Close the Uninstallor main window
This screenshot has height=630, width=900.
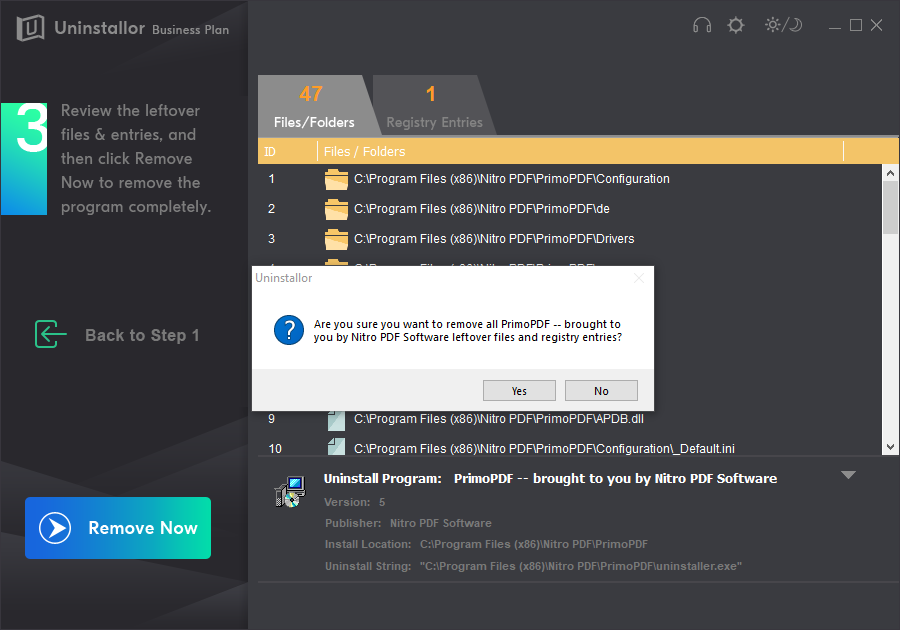pyautogui.click(x=876, y=25)
